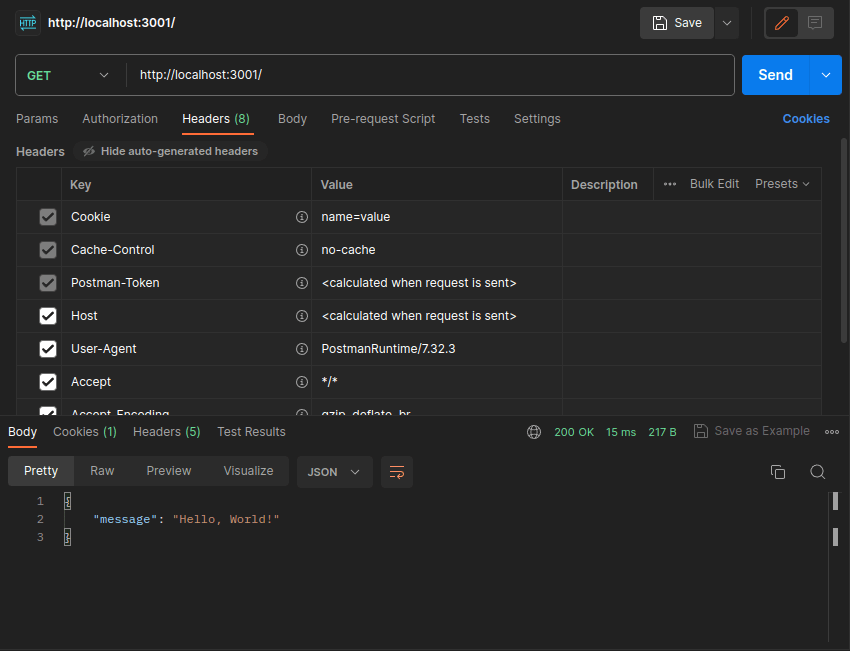
Task: Open the three-dot options in headers table
Action: click(669, 184)
